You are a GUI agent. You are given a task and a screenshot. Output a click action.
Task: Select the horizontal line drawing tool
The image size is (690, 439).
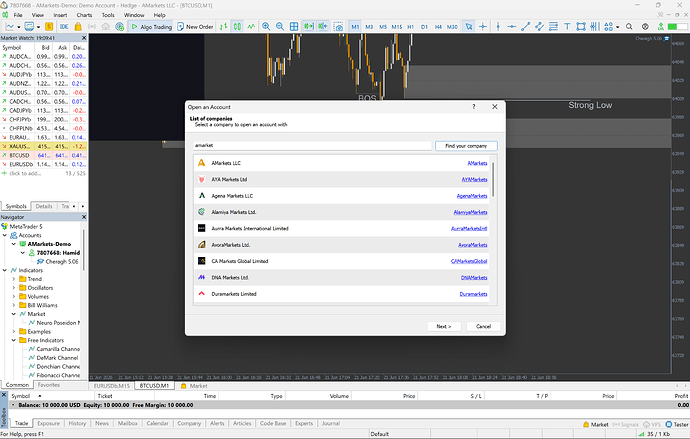tap(512, 27)
